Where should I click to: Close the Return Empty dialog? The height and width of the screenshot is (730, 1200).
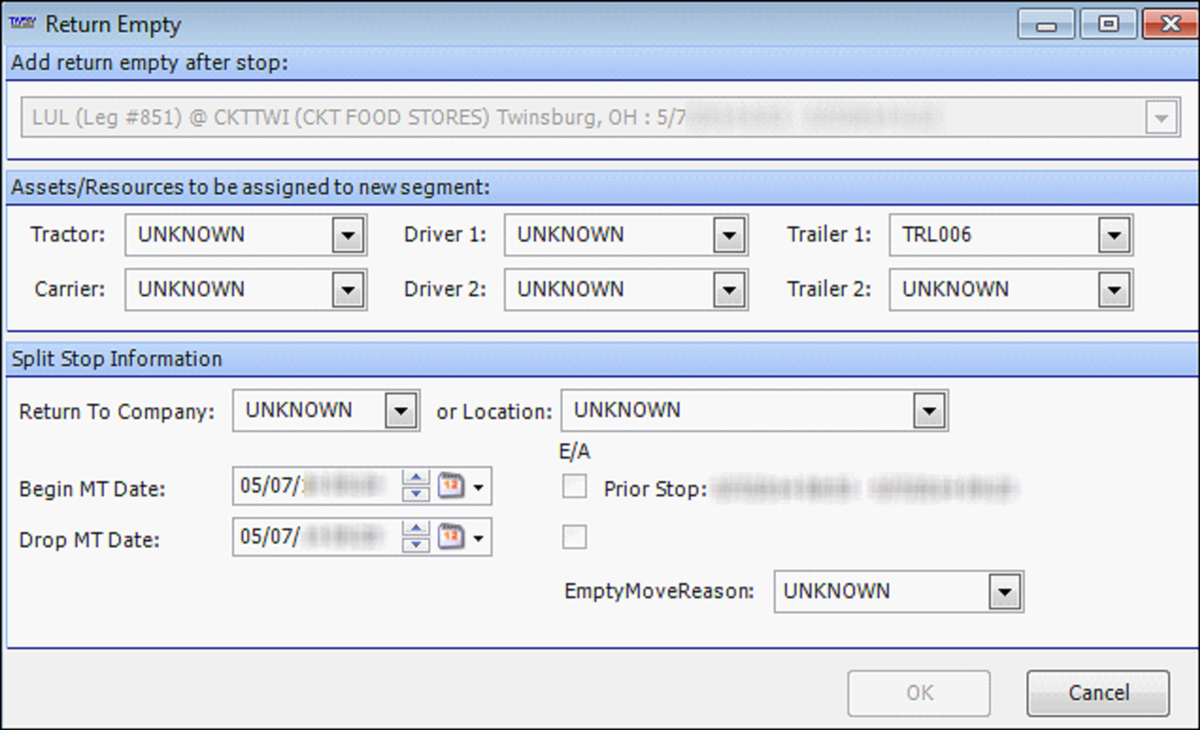[x=1169, y=23]
